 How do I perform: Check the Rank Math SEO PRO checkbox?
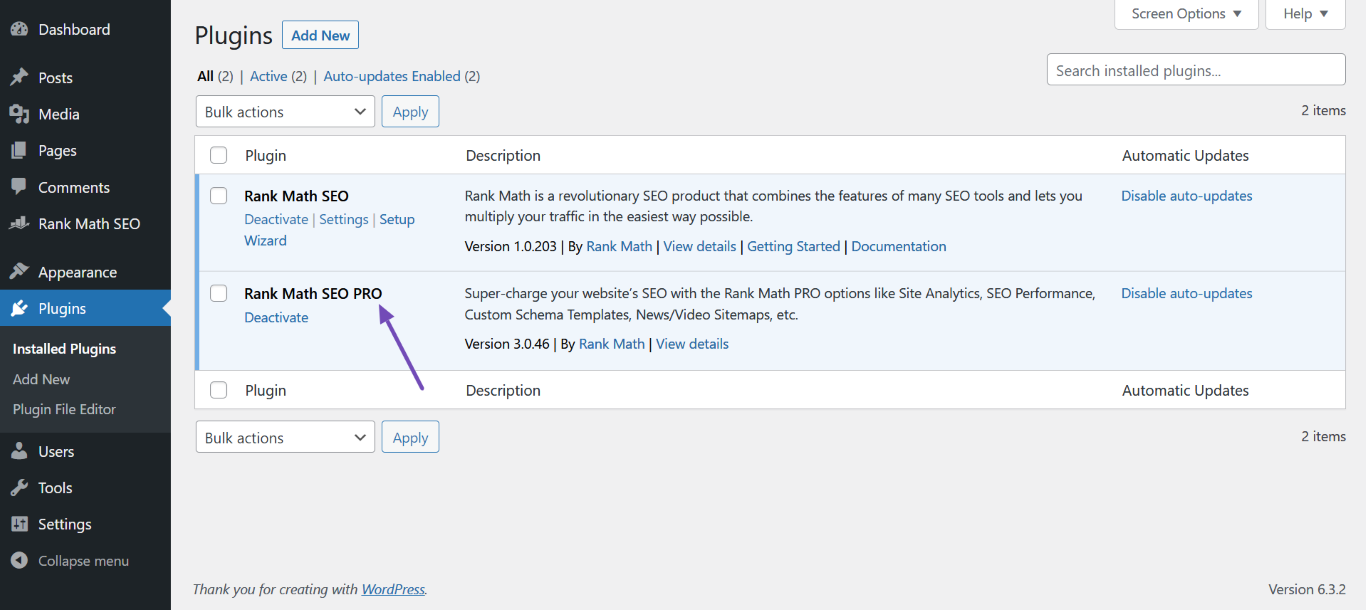(x=218, y=293)
